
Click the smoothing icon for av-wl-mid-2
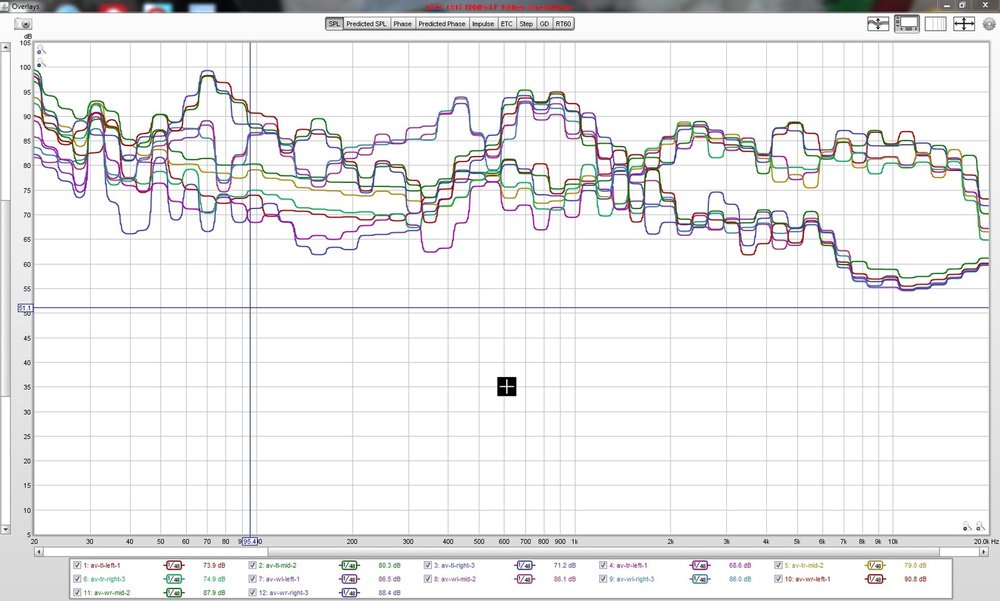point(524,579)
